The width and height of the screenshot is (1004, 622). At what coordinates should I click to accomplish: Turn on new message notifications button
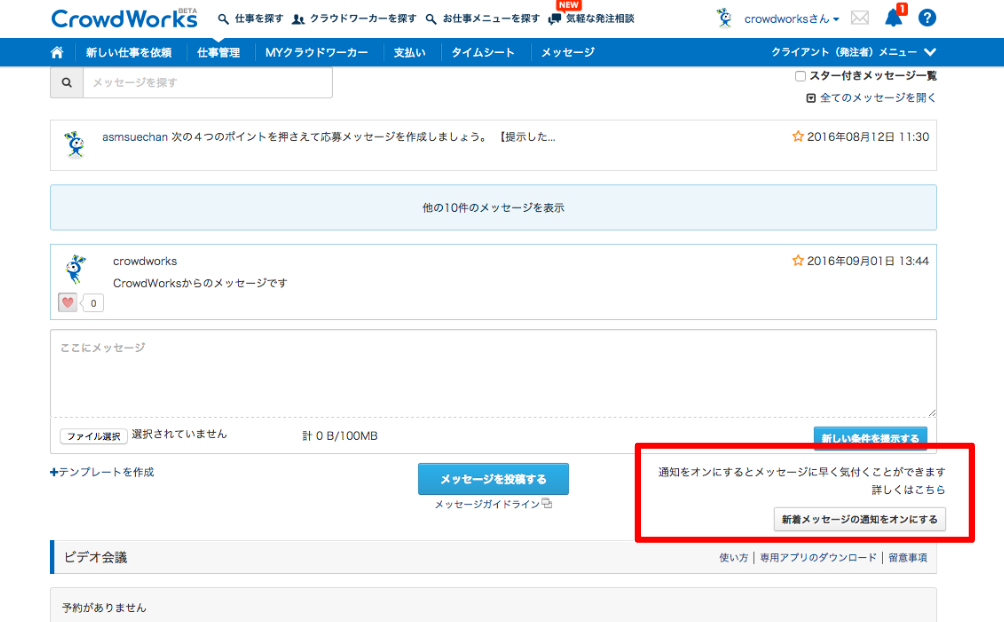click(860, 519)
